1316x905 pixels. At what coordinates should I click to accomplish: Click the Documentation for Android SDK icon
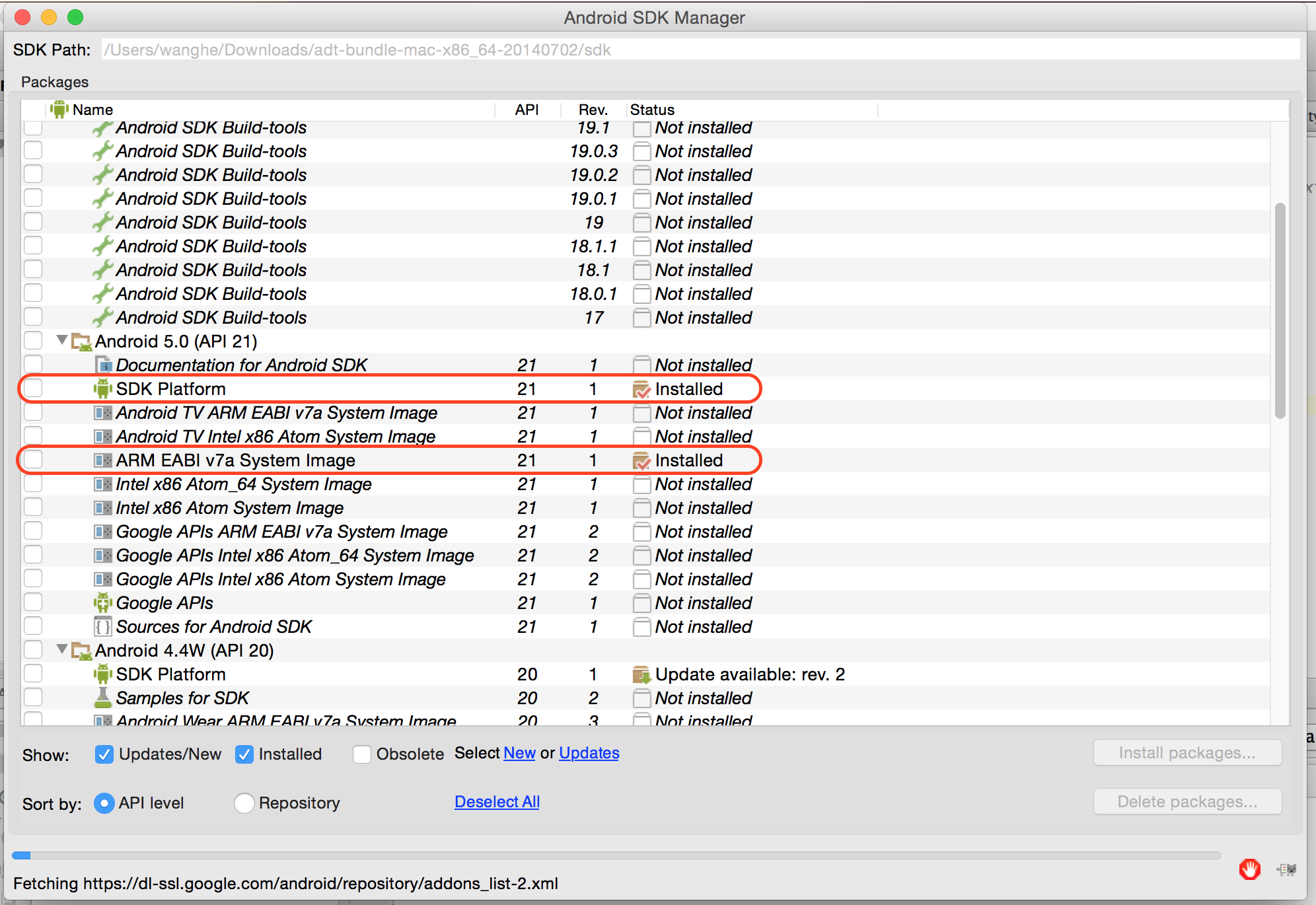coord(103,365)
